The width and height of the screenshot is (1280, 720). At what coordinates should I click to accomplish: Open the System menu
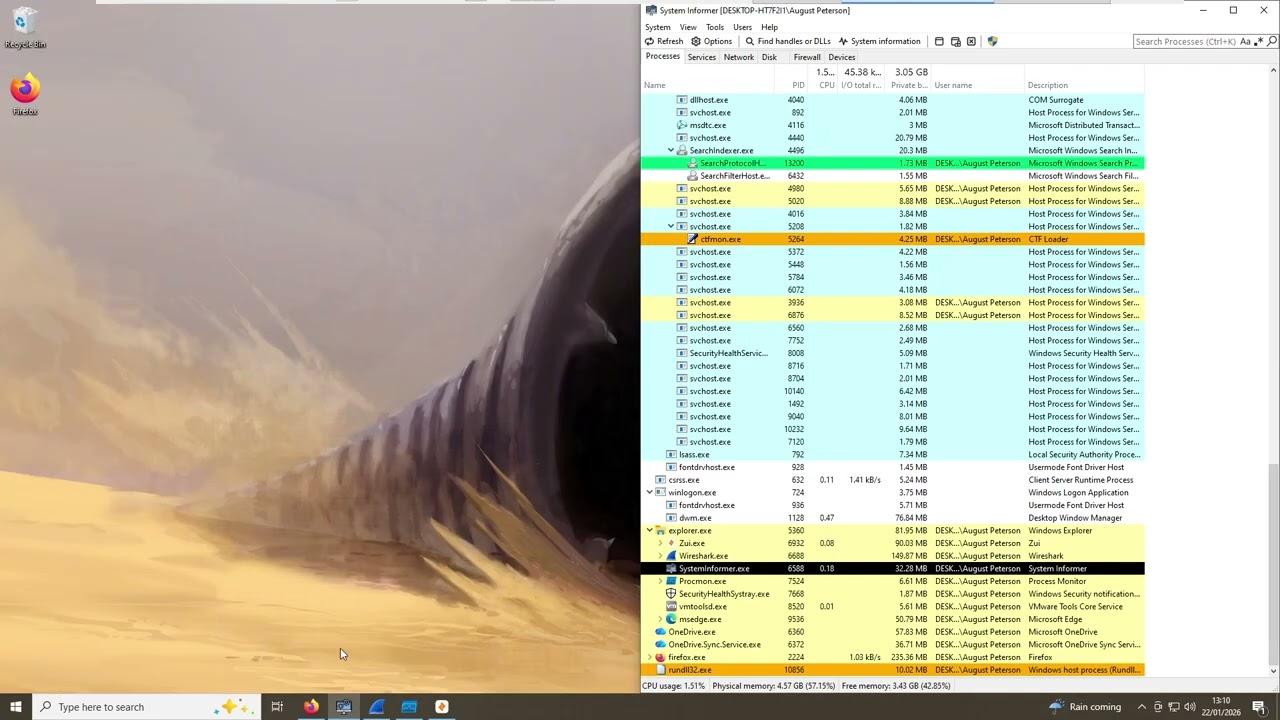(x=658, y=27)
